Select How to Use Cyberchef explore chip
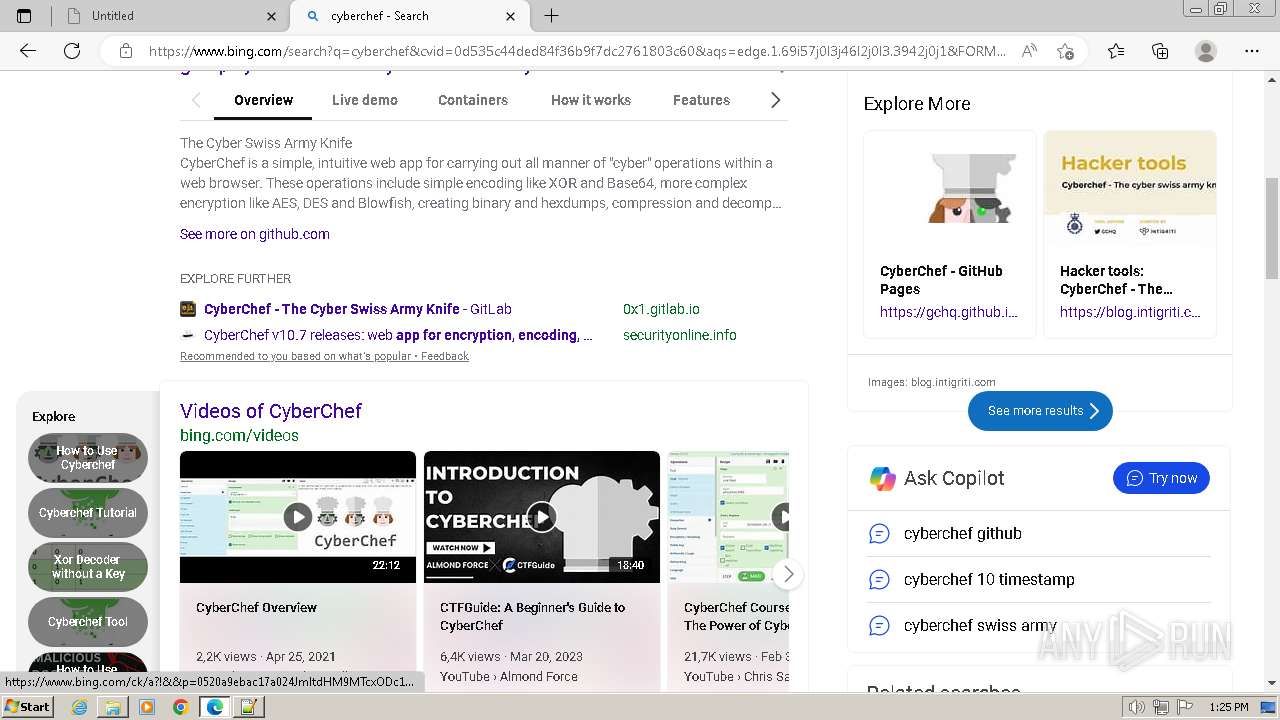1280x720 pixels. 88,458
